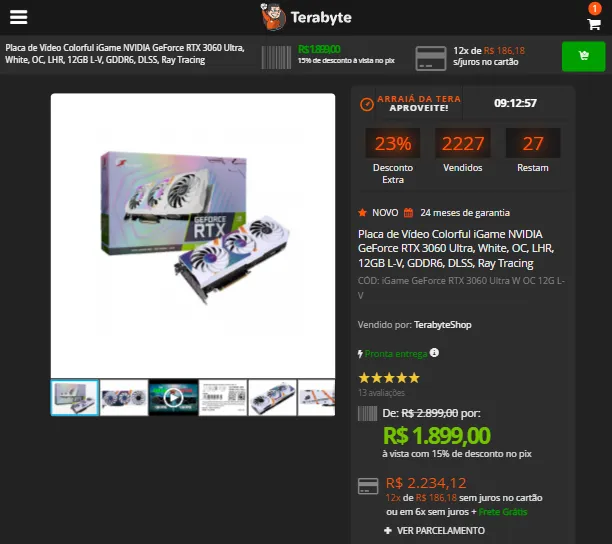The width and height of the screenshot is (612, 544).
Task: Click the boleto barcode icon in top bar
Action: [x=276, y=57]
